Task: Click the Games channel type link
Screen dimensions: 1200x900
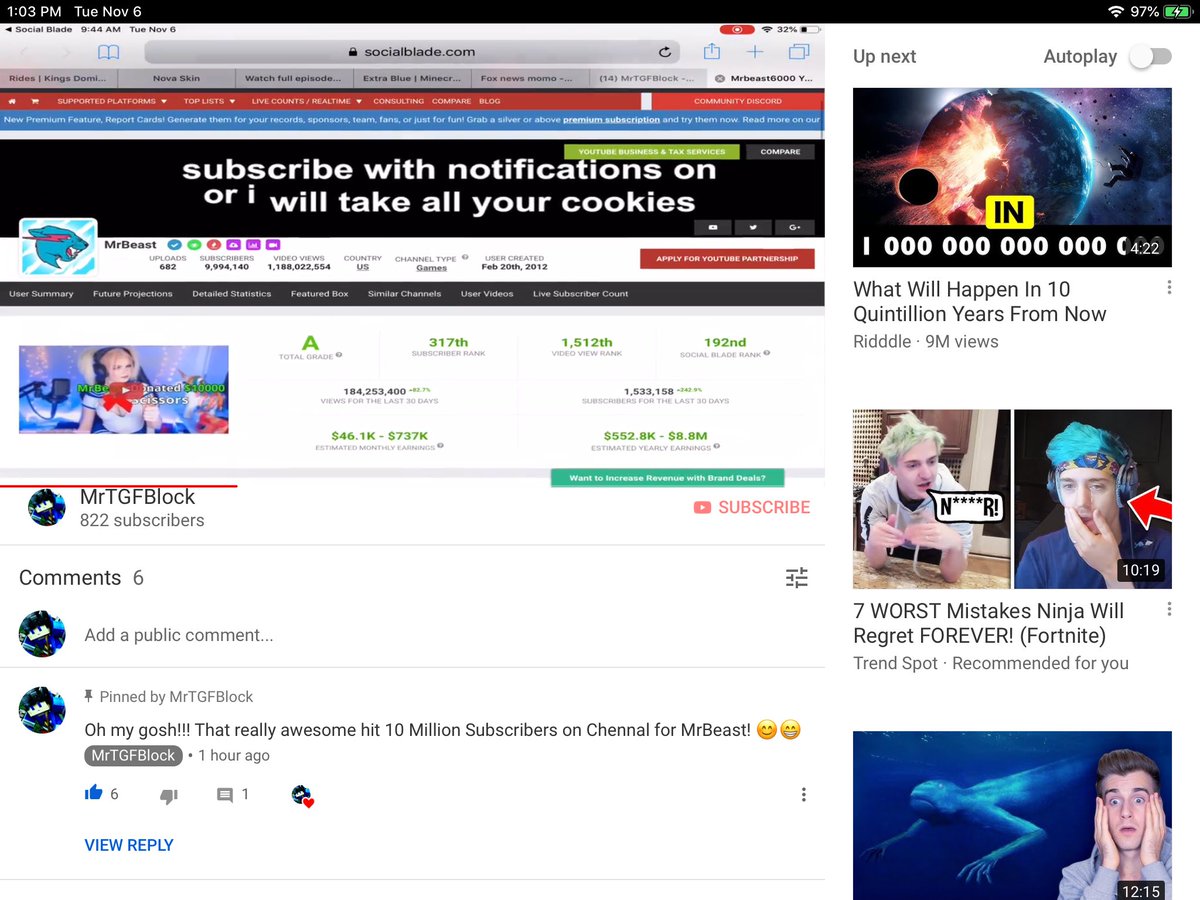Action: click(x=431, y=268)
